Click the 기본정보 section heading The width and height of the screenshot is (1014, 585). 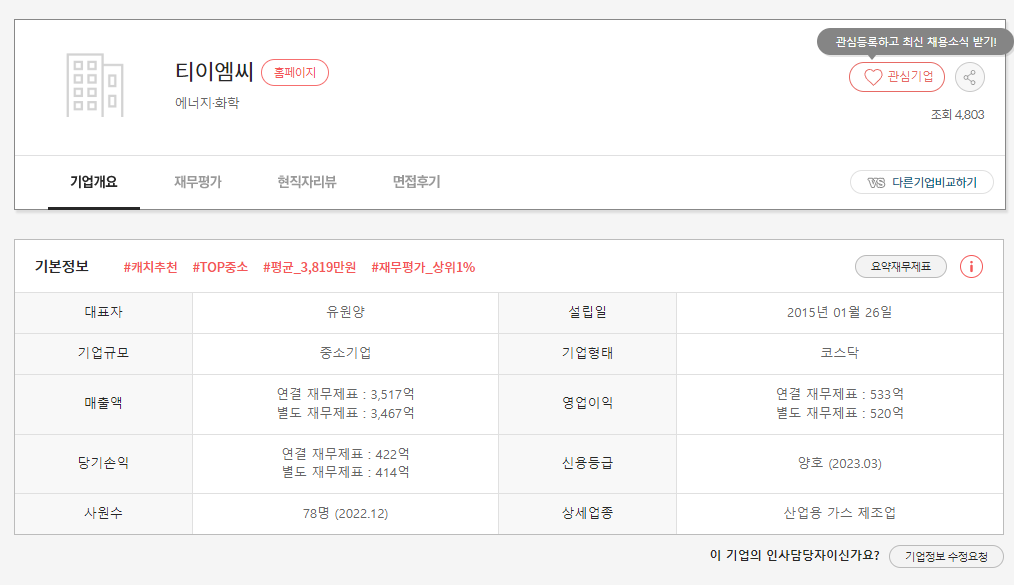62,266
